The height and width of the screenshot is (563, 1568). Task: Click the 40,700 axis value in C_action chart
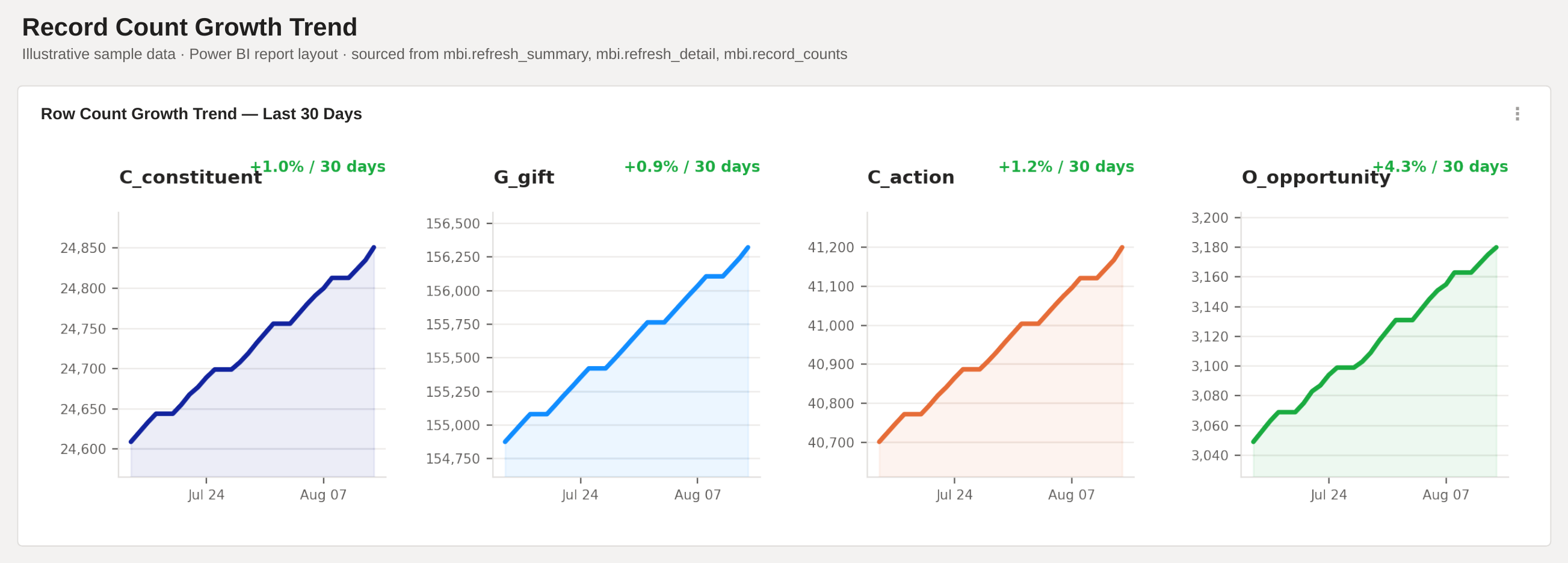pos(831,443)
